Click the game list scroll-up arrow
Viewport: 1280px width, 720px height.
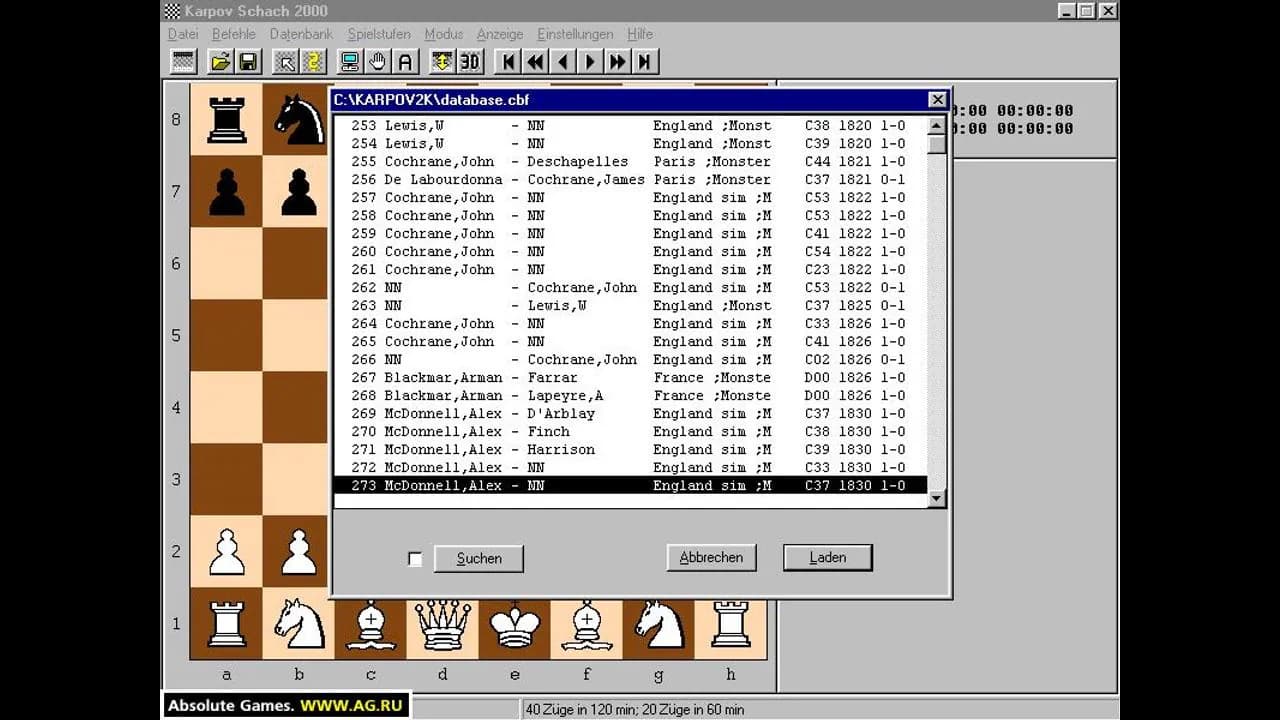[x=936, y=126]
